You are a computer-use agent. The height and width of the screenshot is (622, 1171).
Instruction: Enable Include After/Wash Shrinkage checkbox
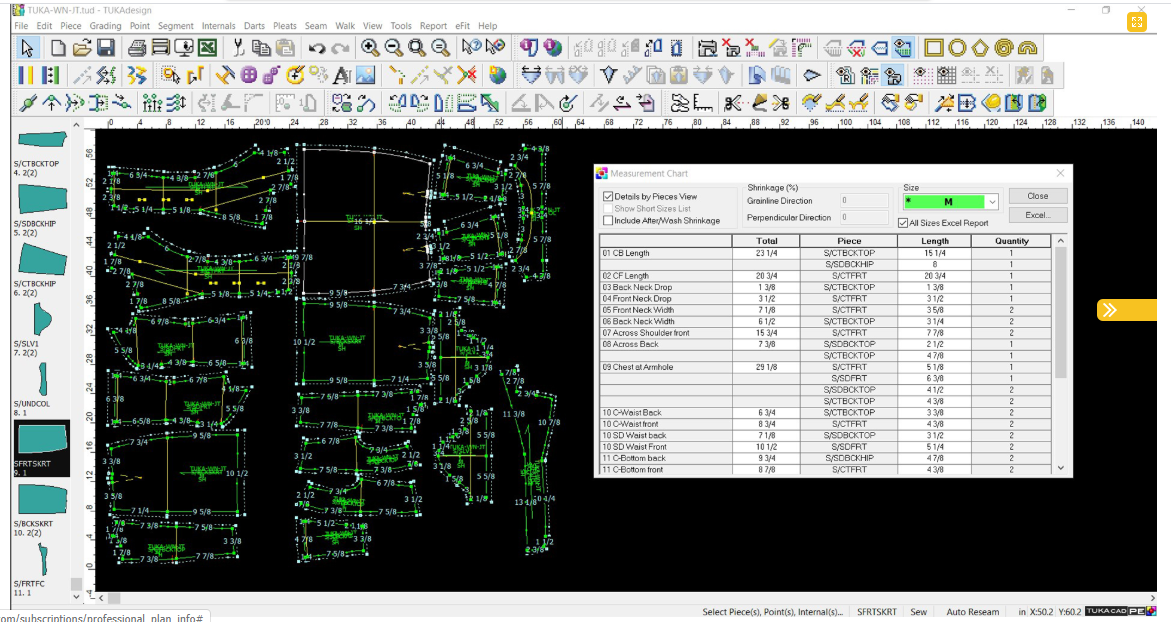[x=608, y=220]
